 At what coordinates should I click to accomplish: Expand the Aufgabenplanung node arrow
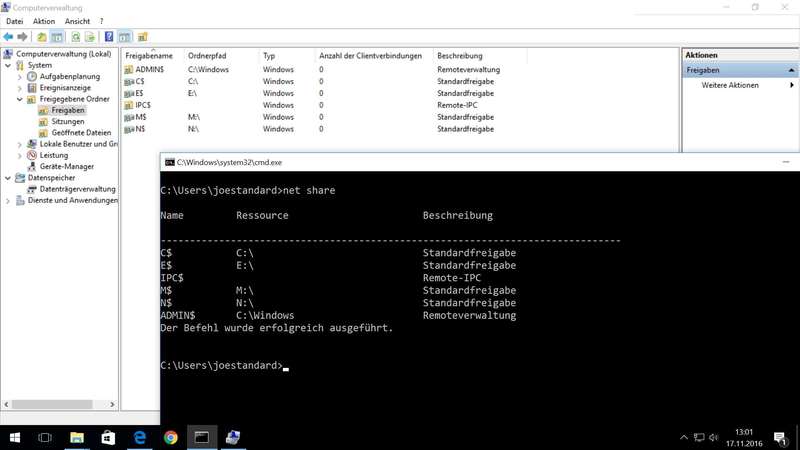coord(20,77)
